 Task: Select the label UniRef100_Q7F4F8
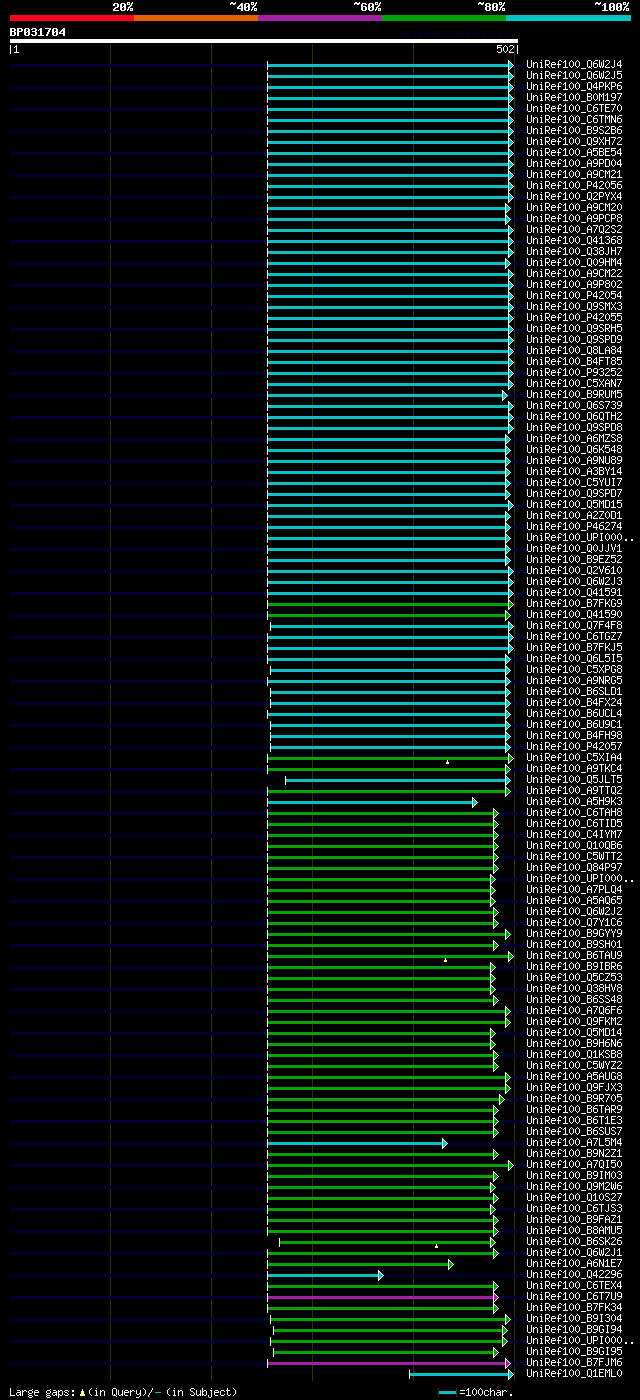(x=574, y=625)
